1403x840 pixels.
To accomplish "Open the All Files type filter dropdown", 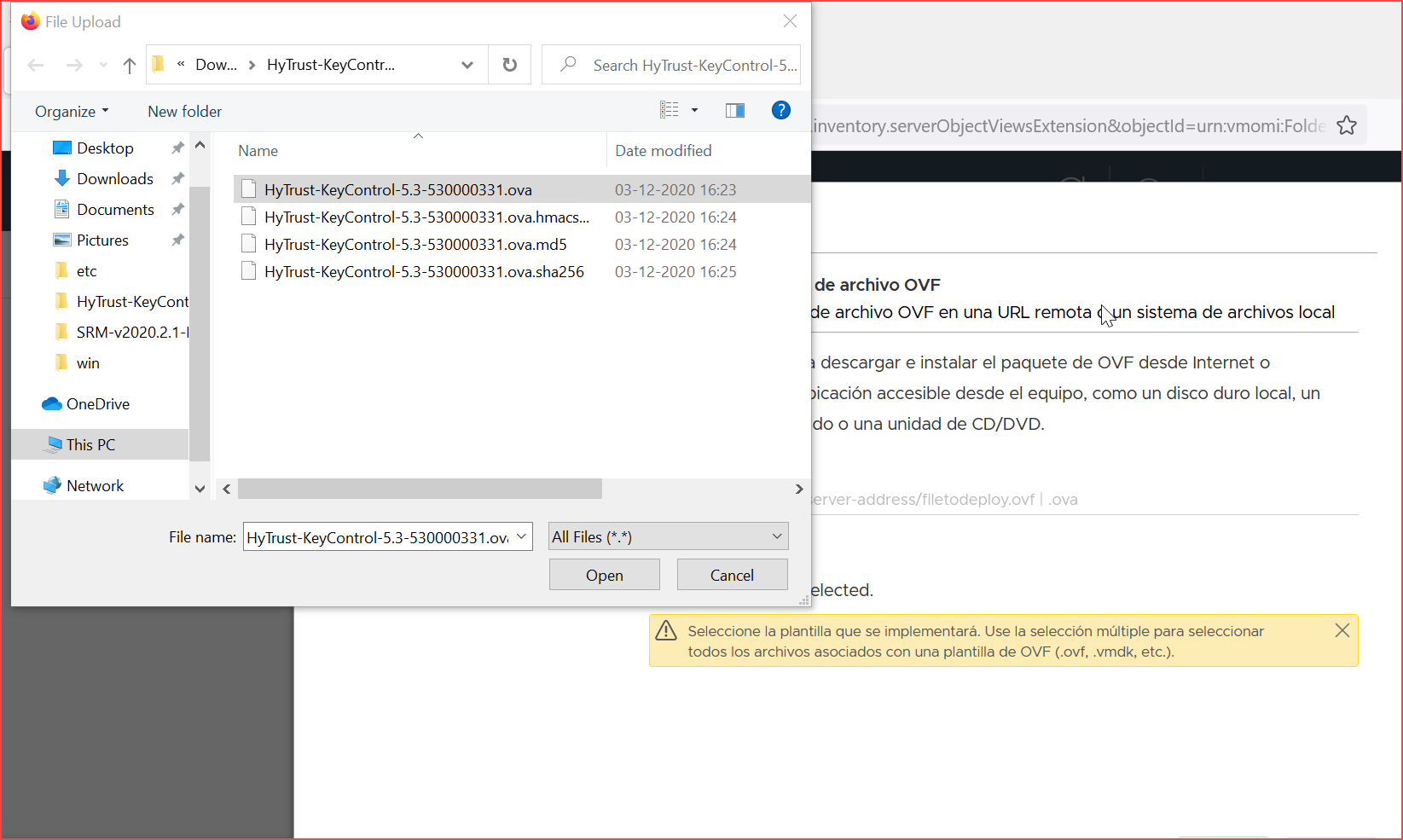I will [668, 536].
